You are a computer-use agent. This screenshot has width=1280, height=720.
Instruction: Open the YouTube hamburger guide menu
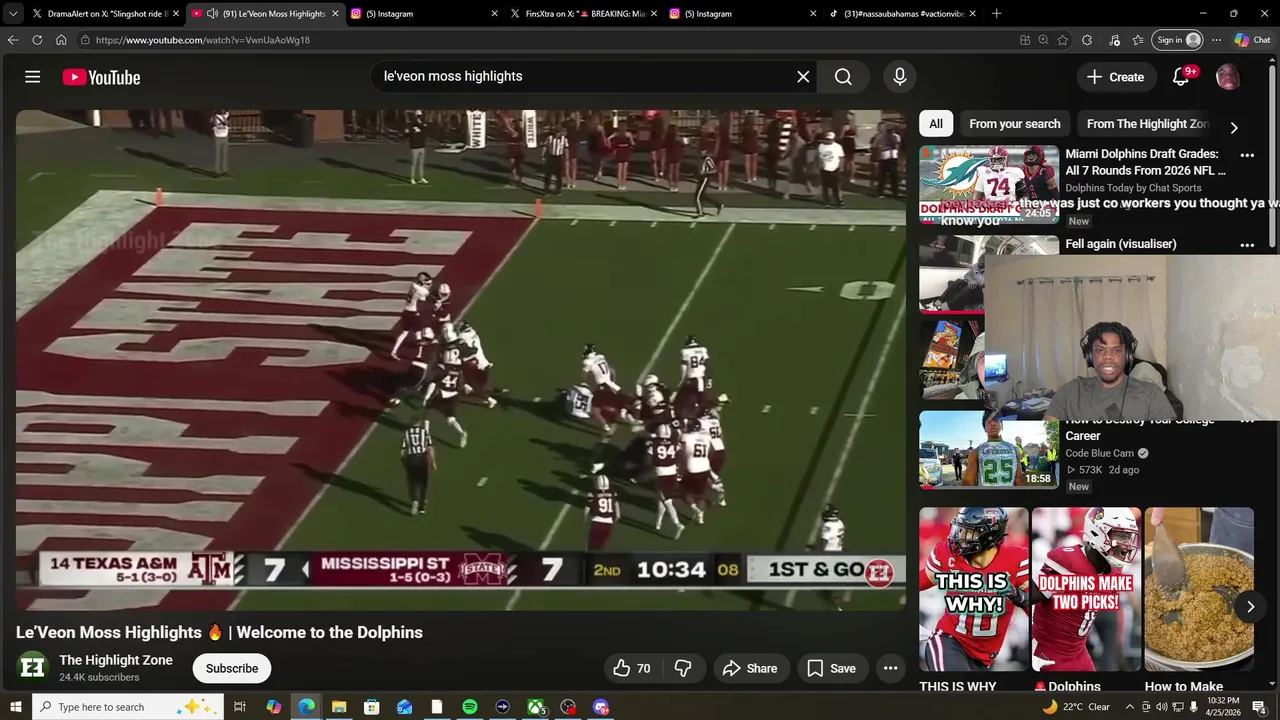tap(32, 77)
